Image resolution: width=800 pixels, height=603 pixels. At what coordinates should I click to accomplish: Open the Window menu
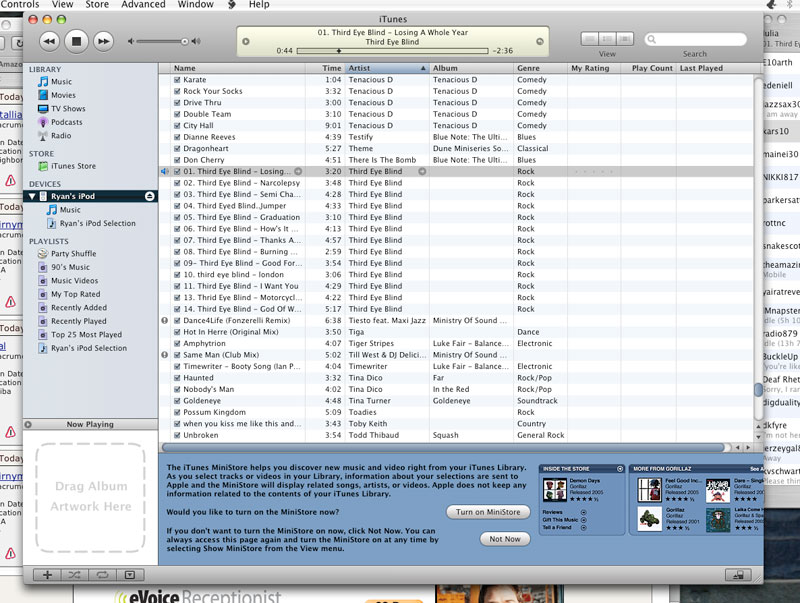coord(195,5)
